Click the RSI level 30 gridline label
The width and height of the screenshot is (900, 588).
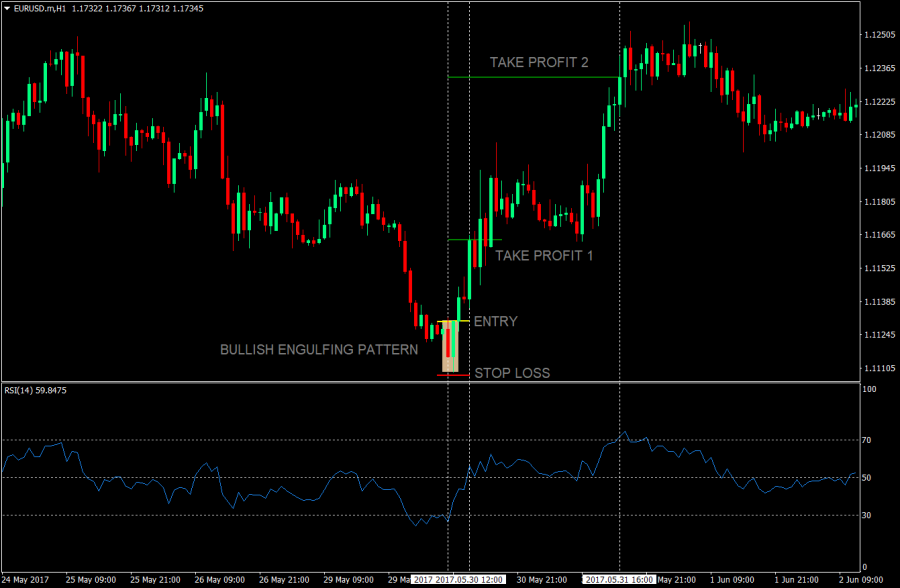pos(868,513)
